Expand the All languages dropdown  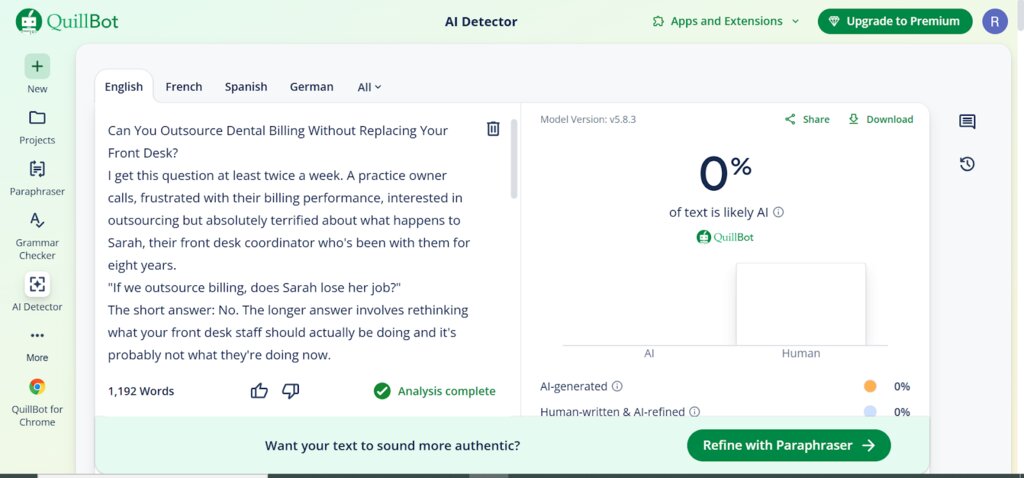tap(369, 87)
